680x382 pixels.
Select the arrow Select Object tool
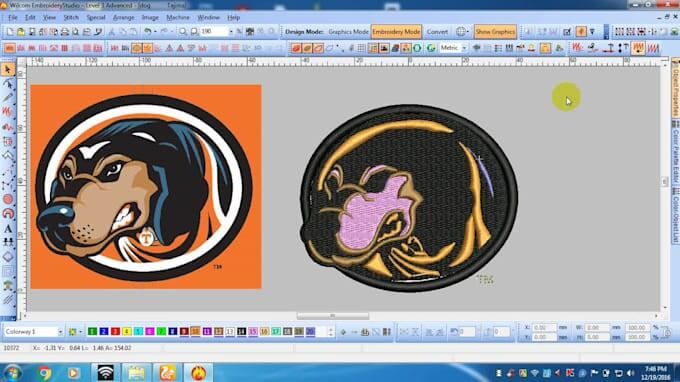click(8, 69)
